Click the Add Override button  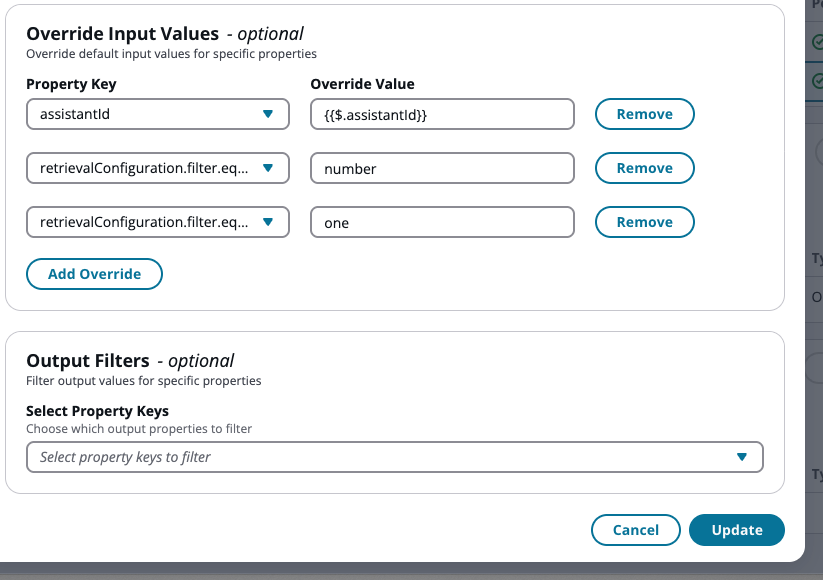tap(94, 273)
